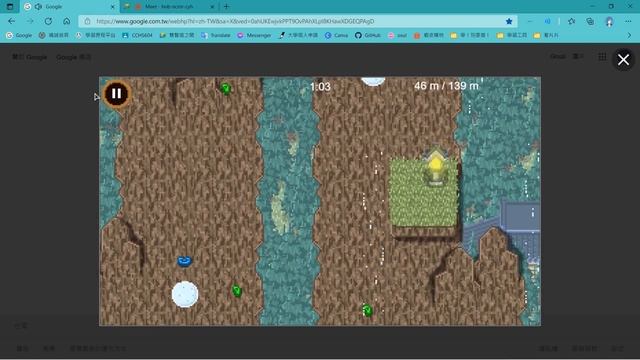Open the tab actions menu icon

click(10, 7)
